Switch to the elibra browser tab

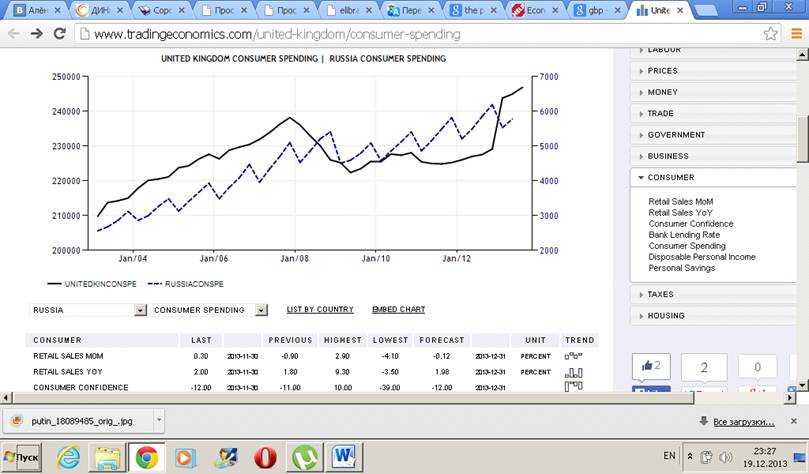pyautogui.click(x=349, y=10)
